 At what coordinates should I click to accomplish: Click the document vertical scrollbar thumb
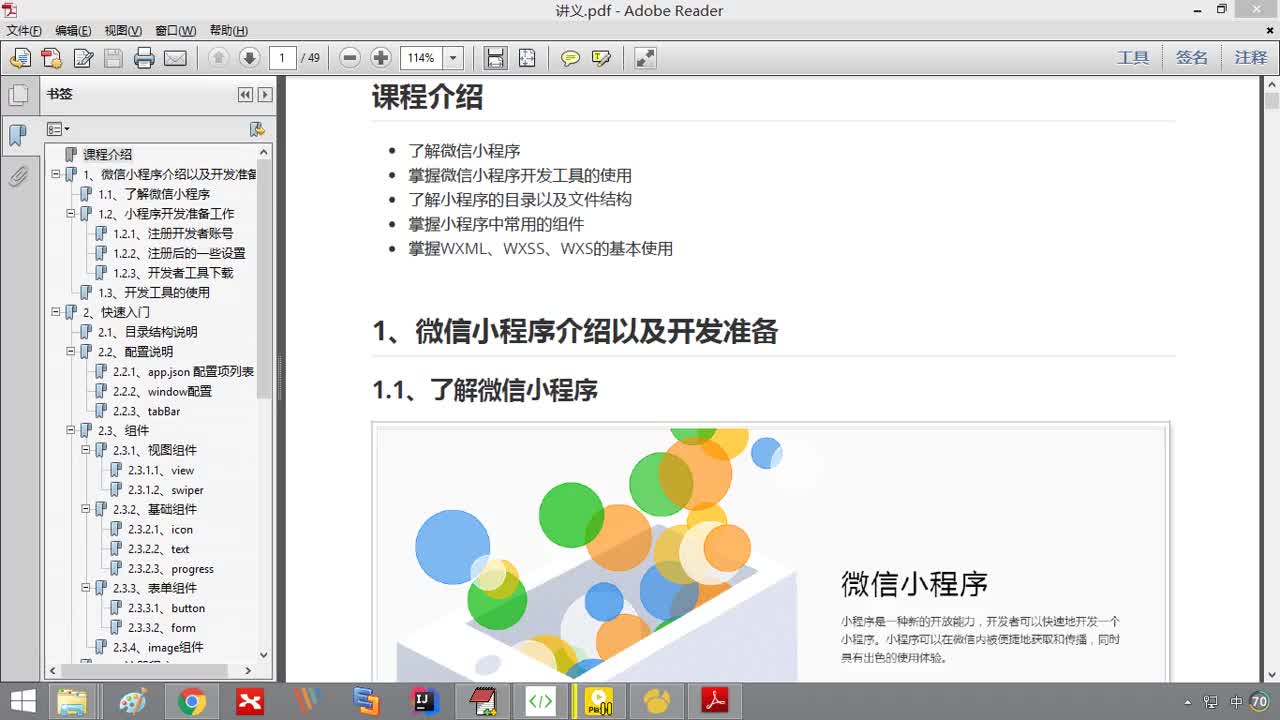tap(1271, 101)
